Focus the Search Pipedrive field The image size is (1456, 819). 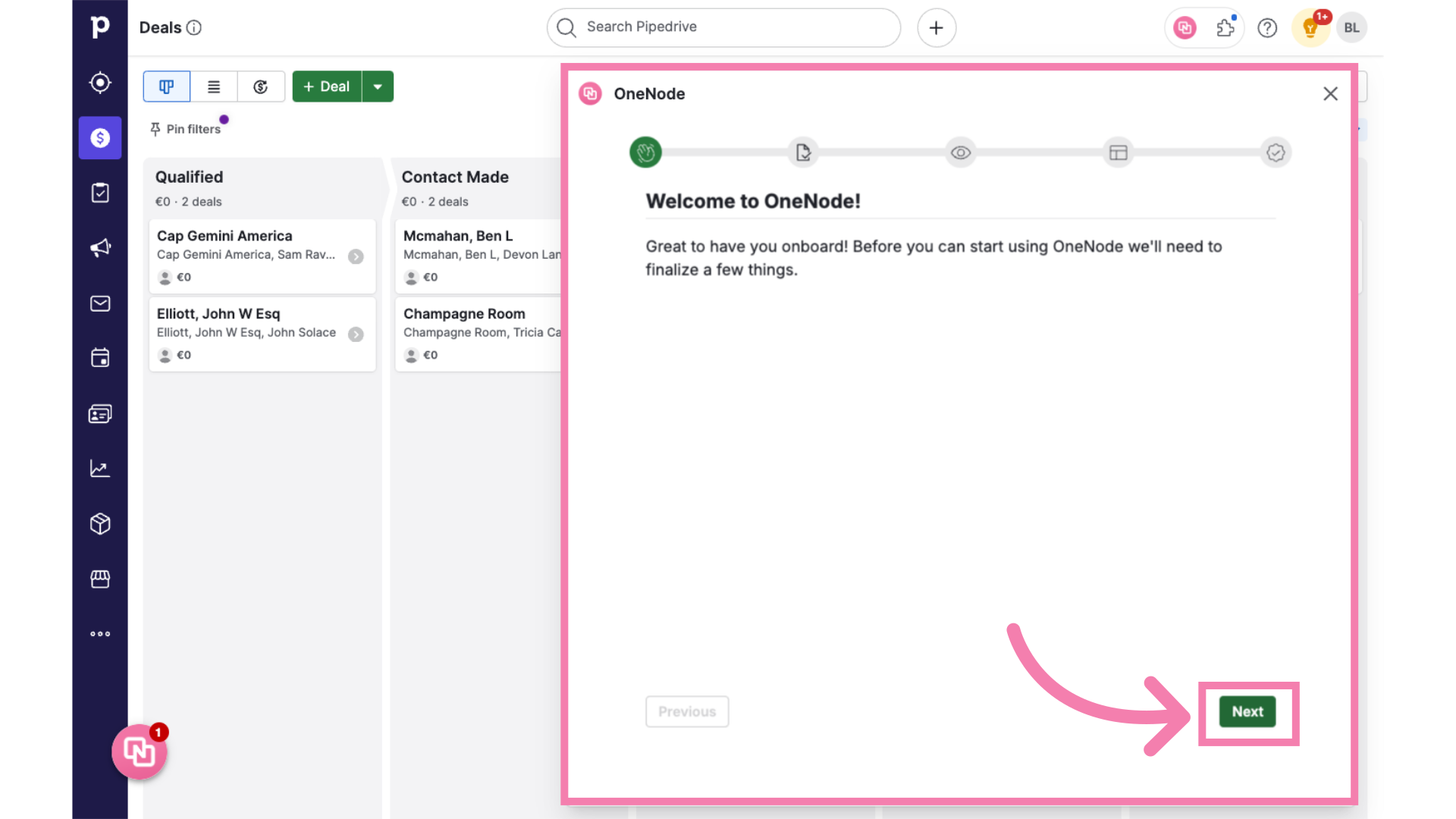[723, 27]
